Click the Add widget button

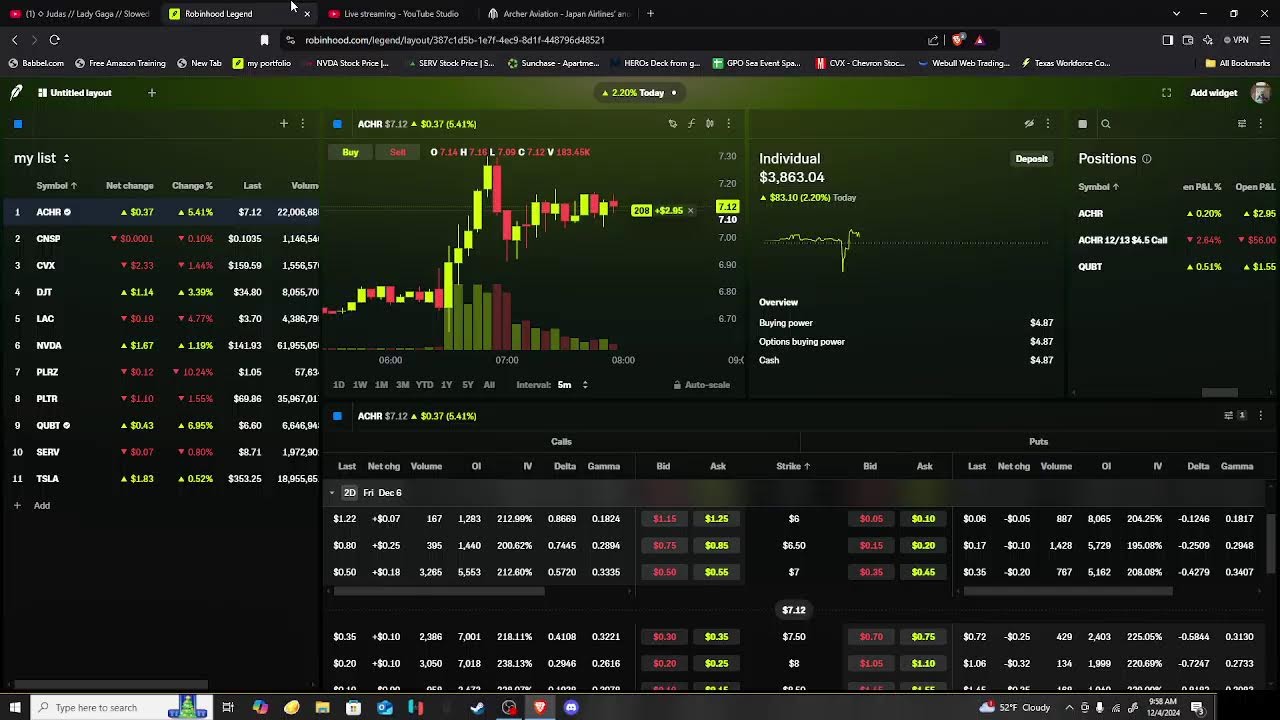coord(1214,93)
